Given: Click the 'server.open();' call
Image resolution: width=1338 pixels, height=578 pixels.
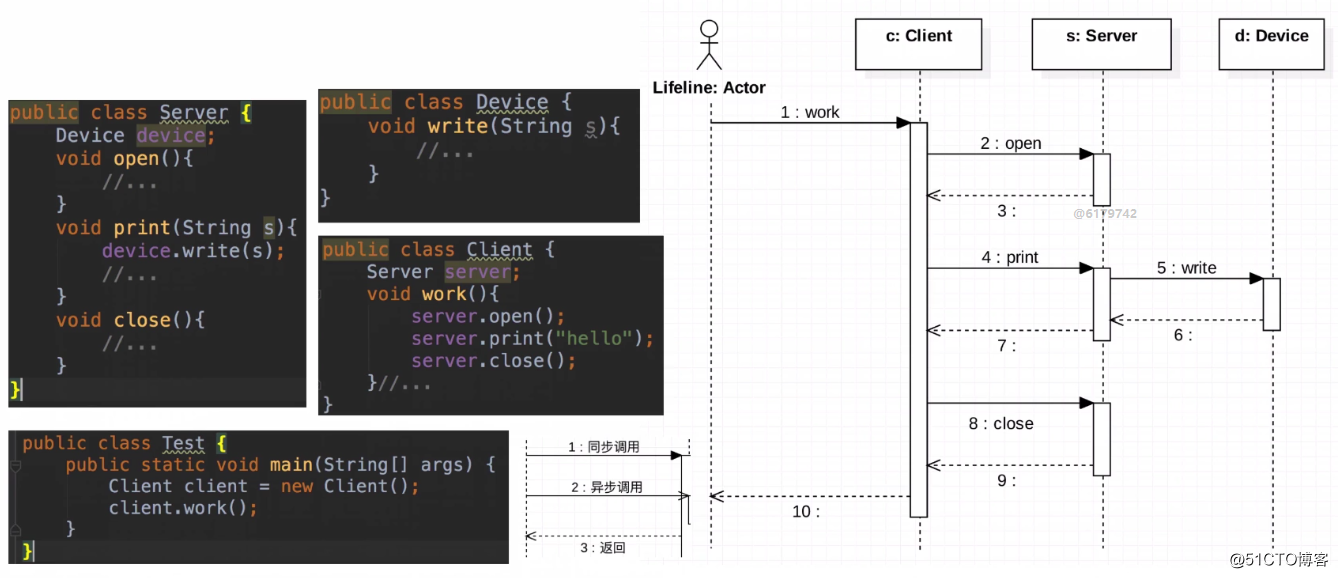Looking at the screenshot, I should click(x=488, y=317).
